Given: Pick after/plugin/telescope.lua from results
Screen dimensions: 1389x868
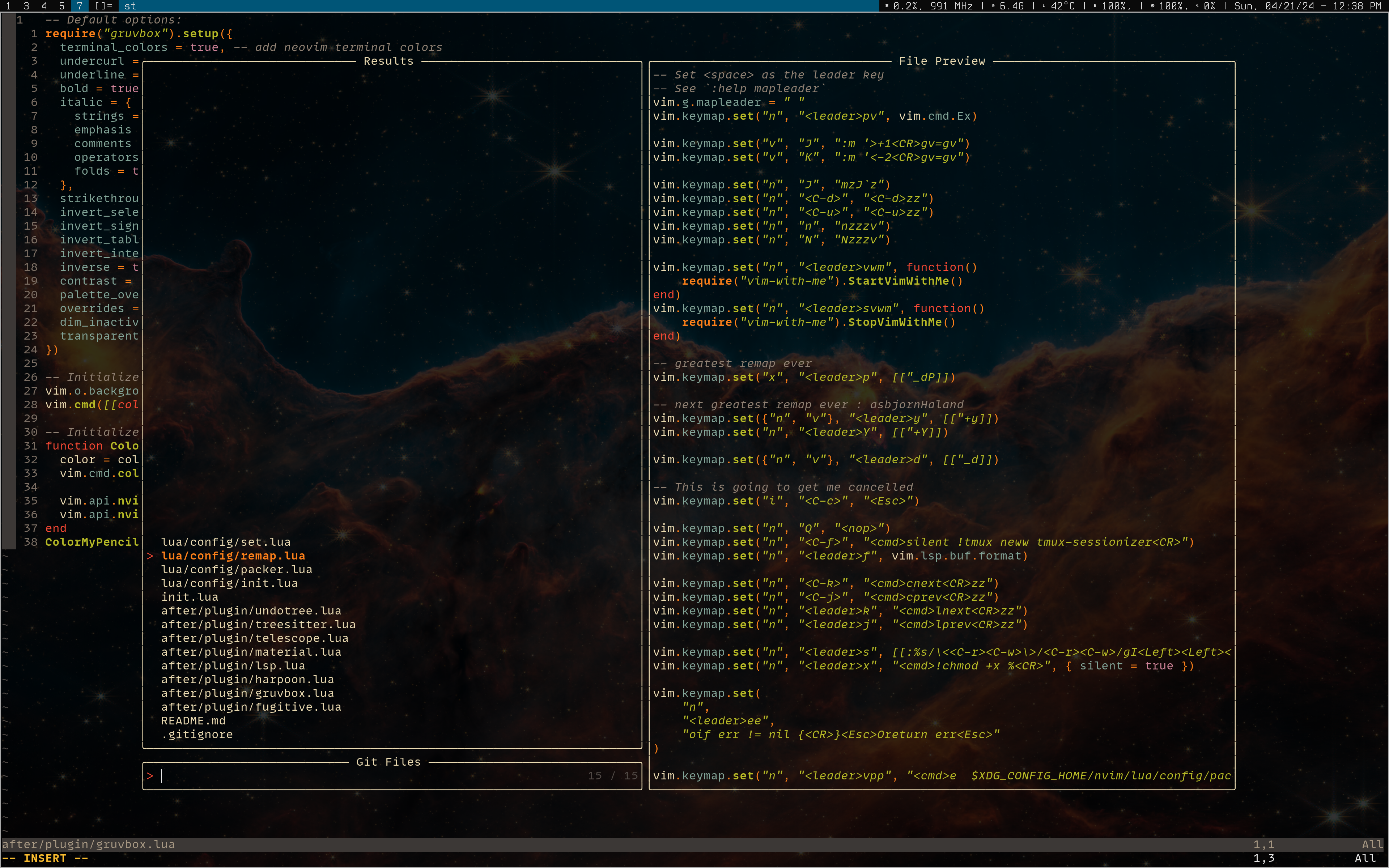Looking at the screenshot, I should pos(254,638).
